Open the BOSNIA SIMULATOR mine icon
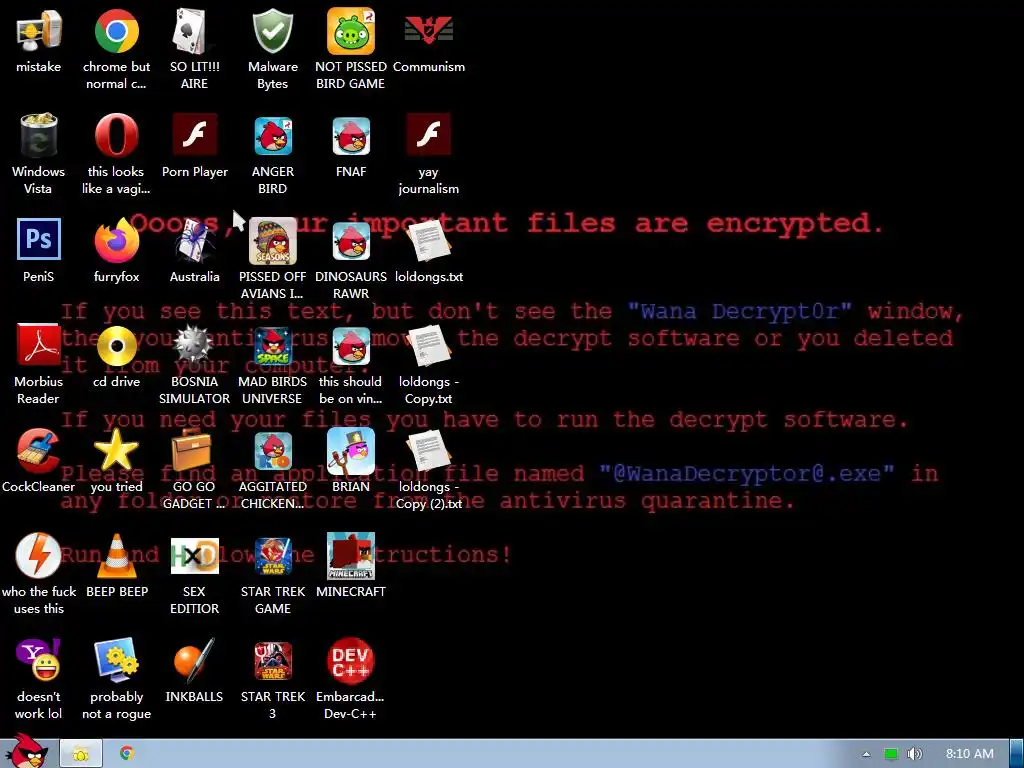1024x768 pixels. pyautogui.click(x=194, y=346)
